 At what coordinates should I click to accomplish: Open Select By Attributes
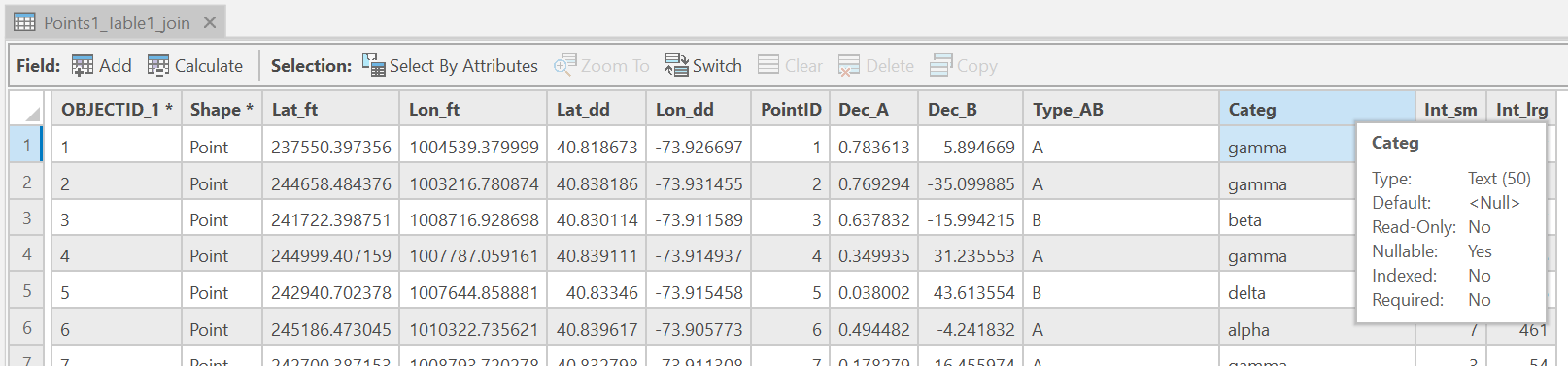click(450, 65)
